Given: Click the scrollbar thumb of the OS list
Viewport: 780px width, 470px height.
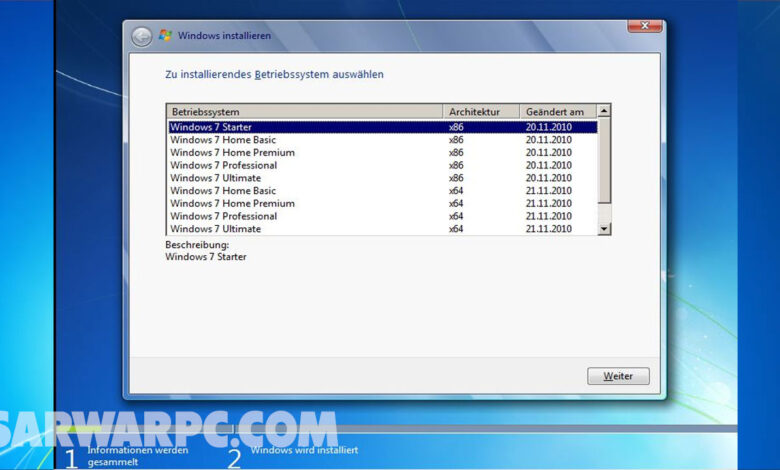Looking at the screenshot, I should coord(604,160).
